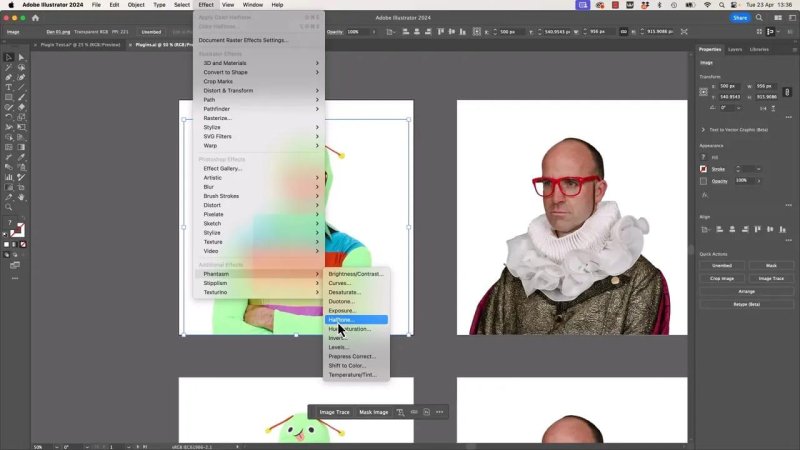Toggle the control bar link proportions button

tap(623, 32)
